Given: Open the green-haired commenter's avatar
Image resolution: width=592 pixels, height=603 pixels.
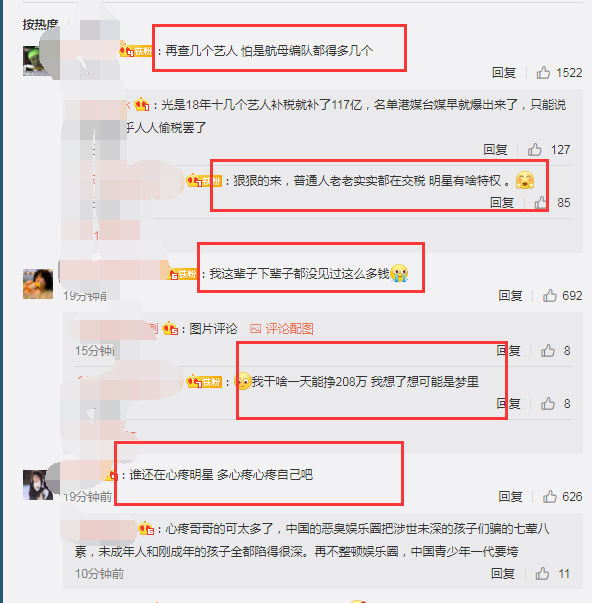Looking at the screenshot, I should click(x=37, y=61).
